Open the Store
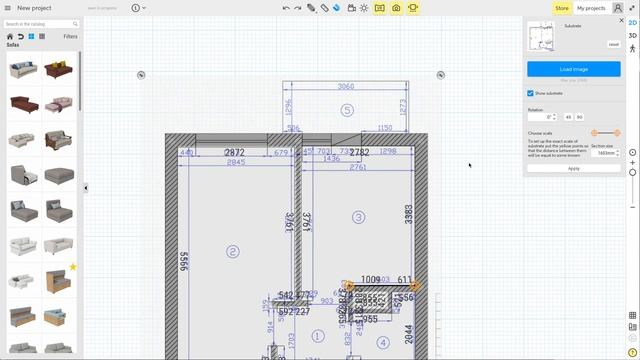The image size is (640, 360). 562,8
